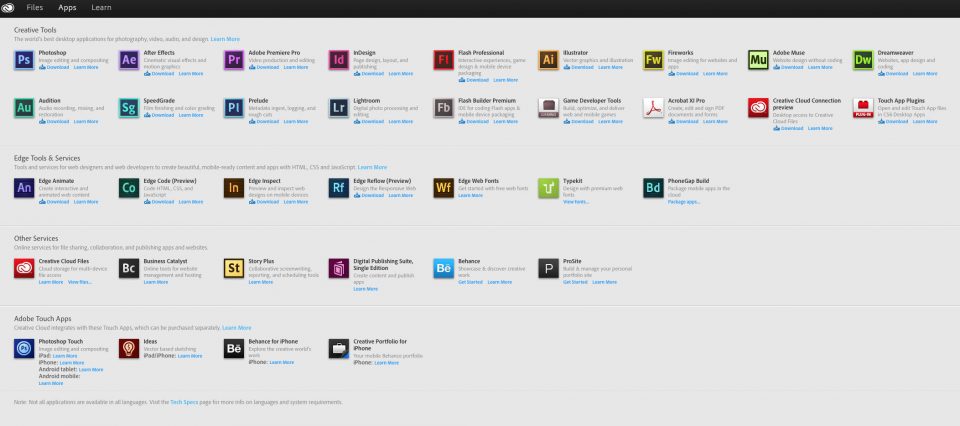Click the Business Catalyst Bc icon
Screen dimensions: 960x426
click(129, 268)
